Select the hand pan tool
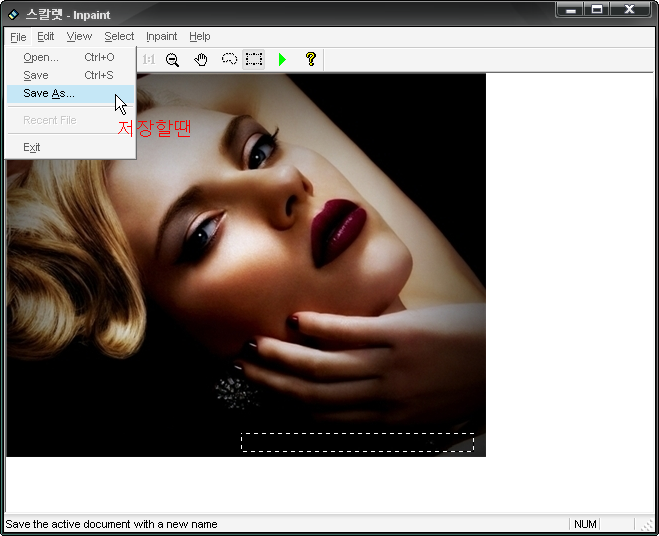The image size is (659, 536). (x=200, y=60)
